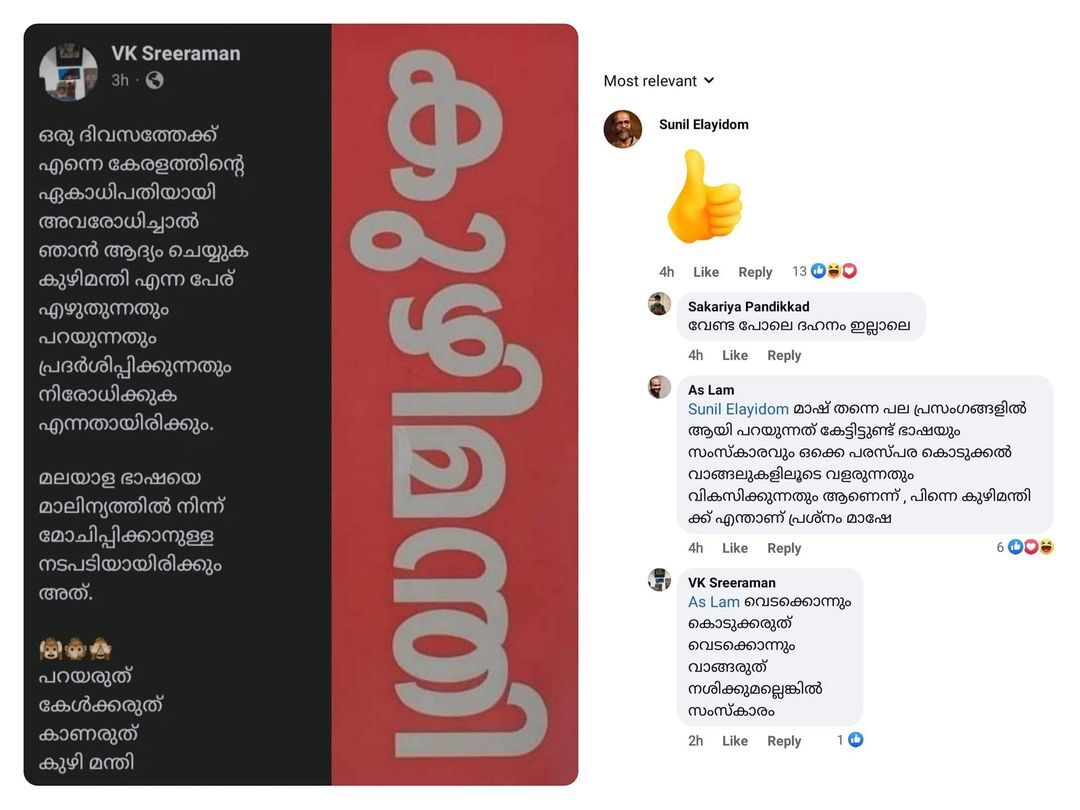This screenshot has height=810, width=1080.
Task: Open Sakariya Pandikkad's avatar
Action: coord(659,304)
